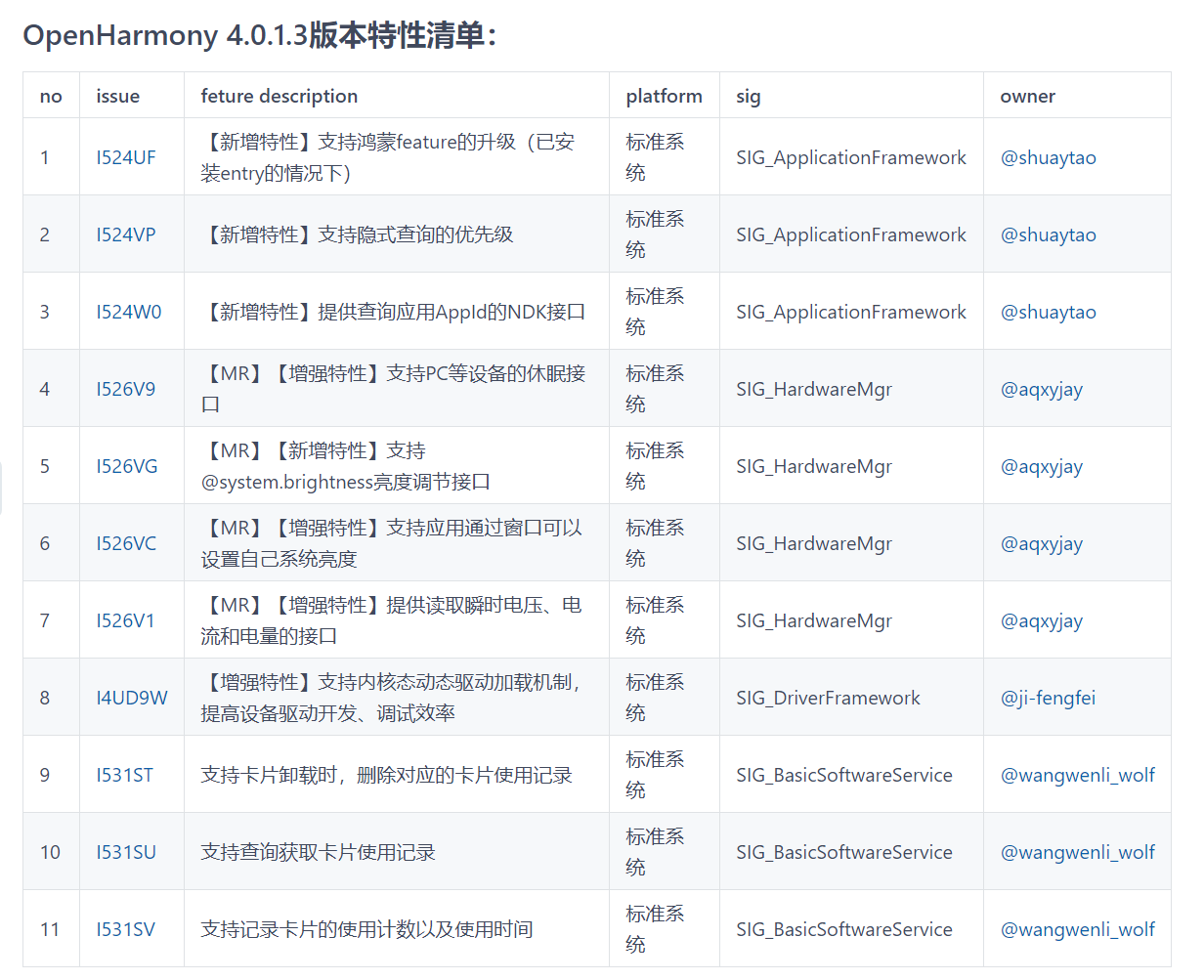
Task: Open @wangwenli_wolf profile in row 11
Action: pos(1077,929)
